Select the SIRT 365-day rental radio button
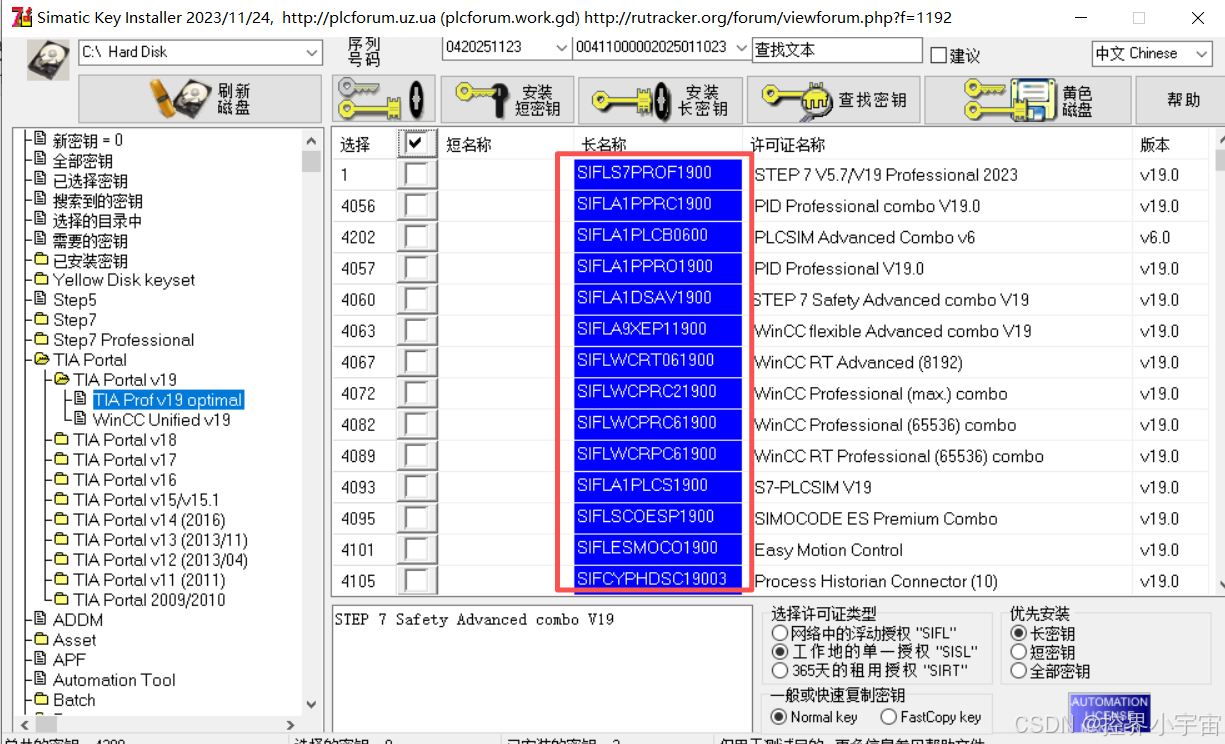This screenshot has width=1225, height=744. 779,671
